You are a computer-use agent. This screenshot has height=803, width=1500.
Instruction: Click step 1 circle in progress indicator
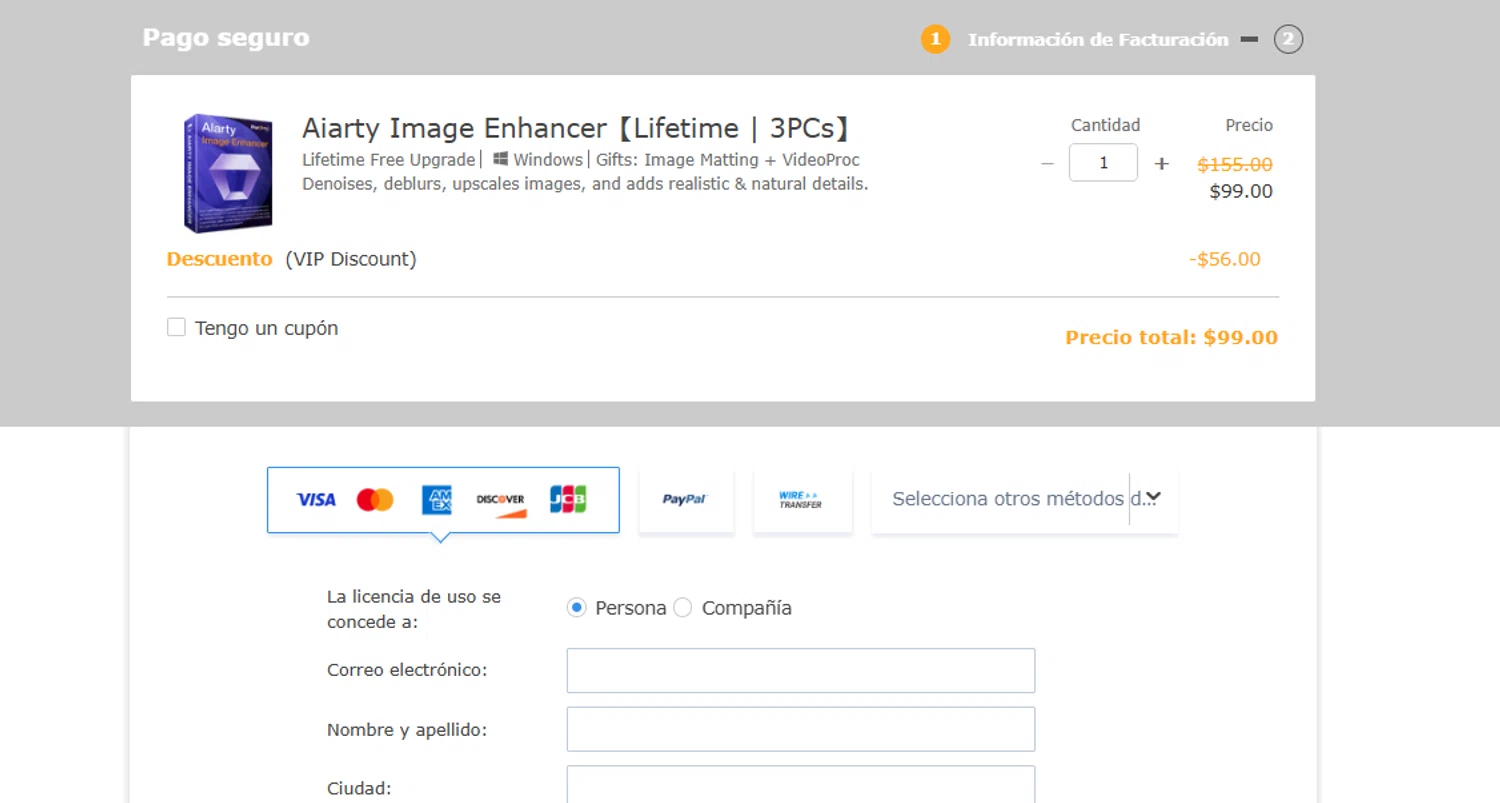pyautogui.click(x=935, y=39)
